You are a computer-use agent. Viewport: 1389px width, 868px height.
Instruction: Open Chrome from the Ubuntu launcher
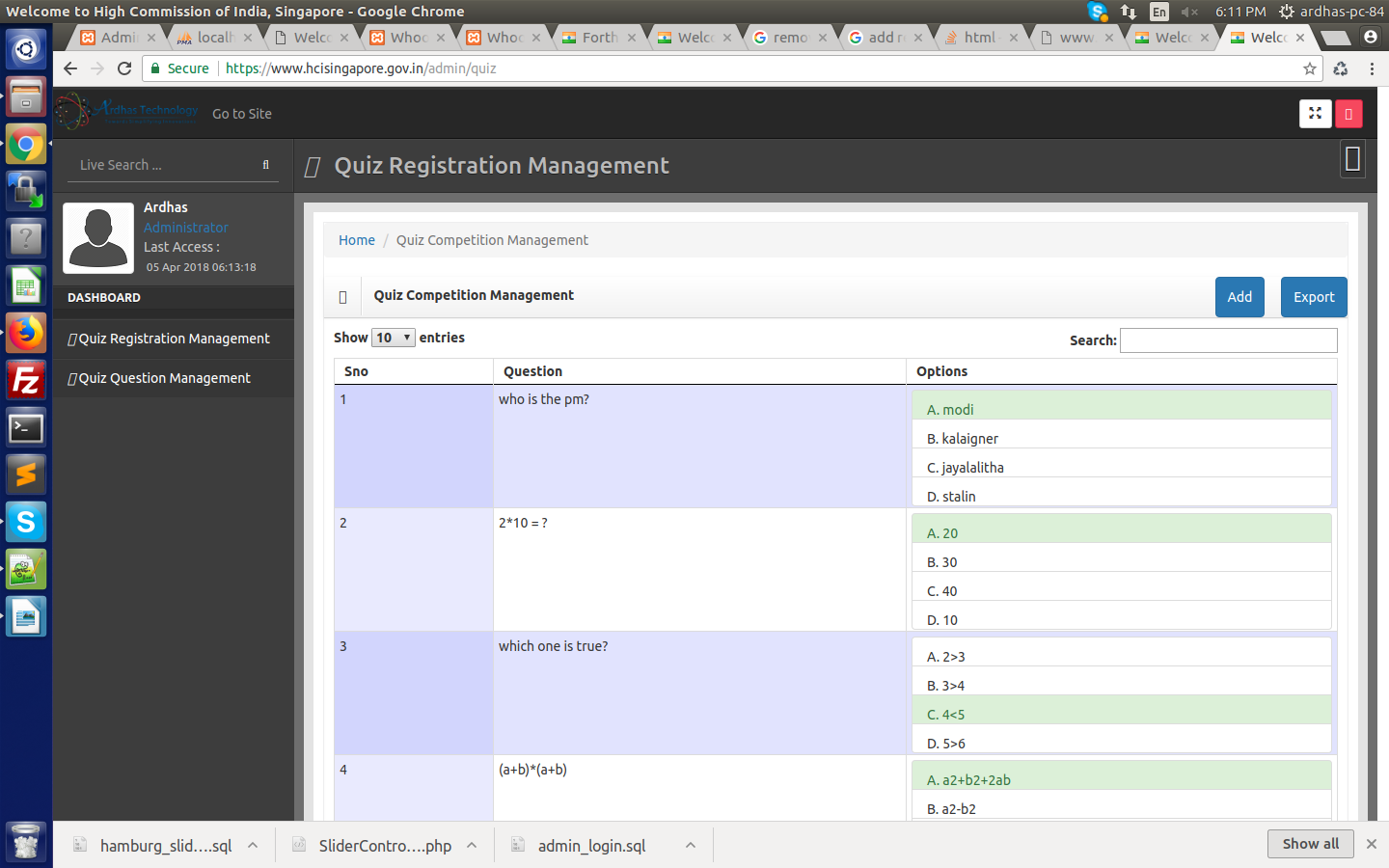coord(26,146)
